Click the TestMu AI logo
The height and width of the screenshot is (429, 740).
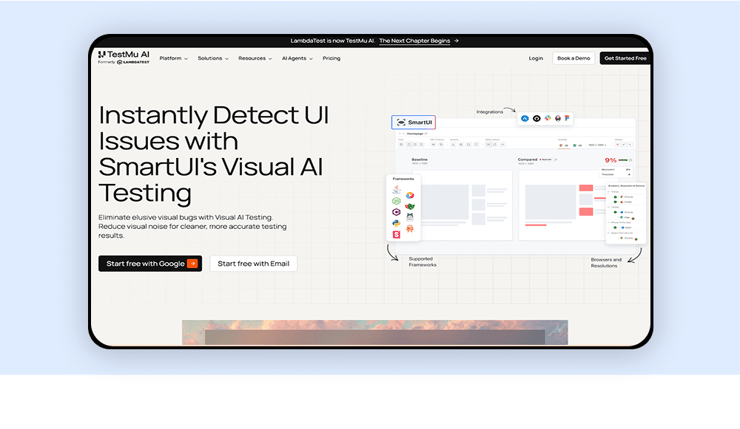click(123, 55)
